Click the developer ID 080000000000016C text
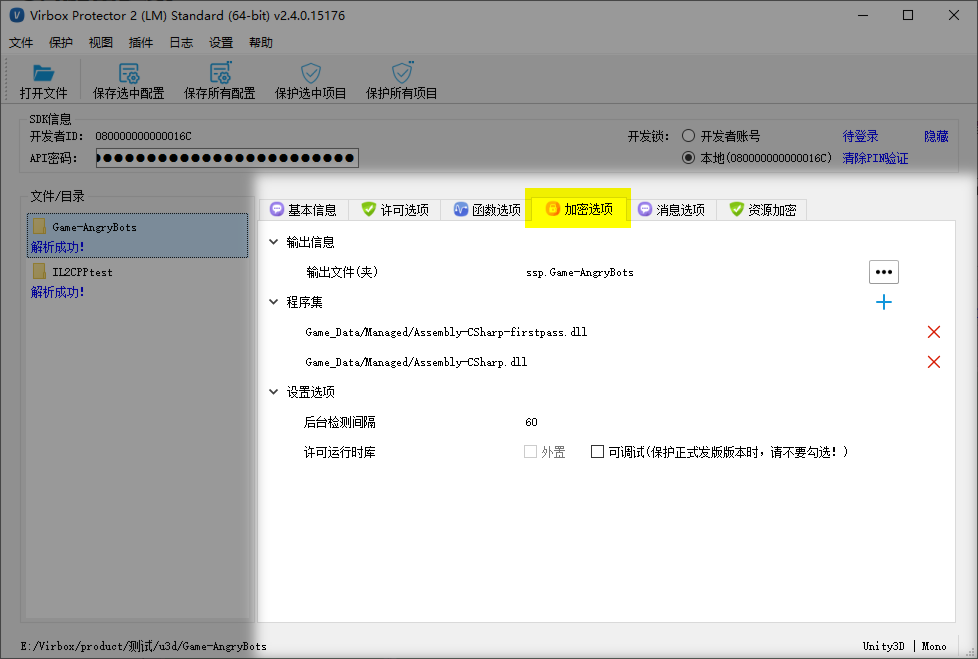 click(x=143, y=136)
